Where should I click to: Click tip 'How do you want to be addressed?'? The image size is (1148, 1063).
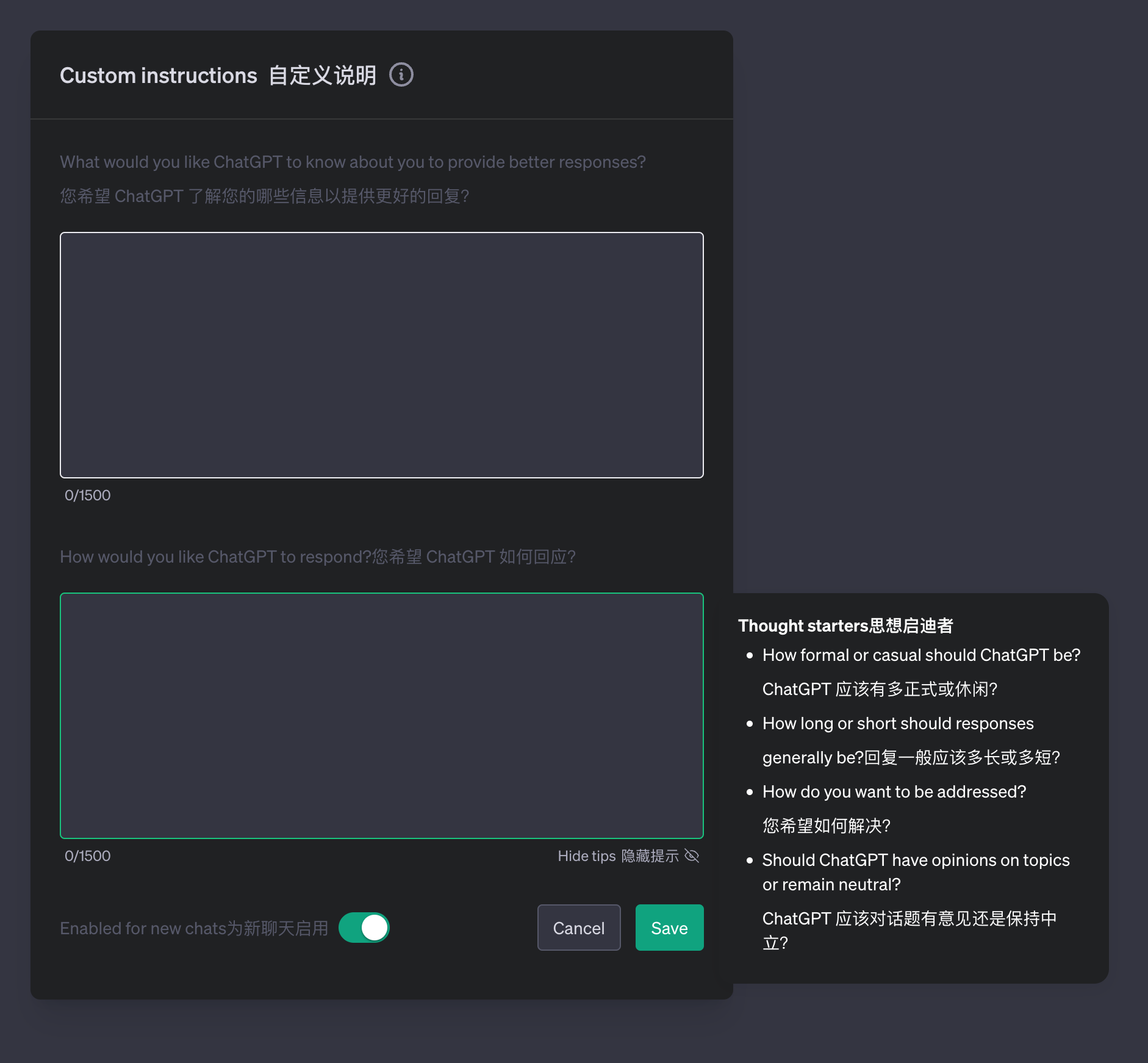(x=894, y=792)
